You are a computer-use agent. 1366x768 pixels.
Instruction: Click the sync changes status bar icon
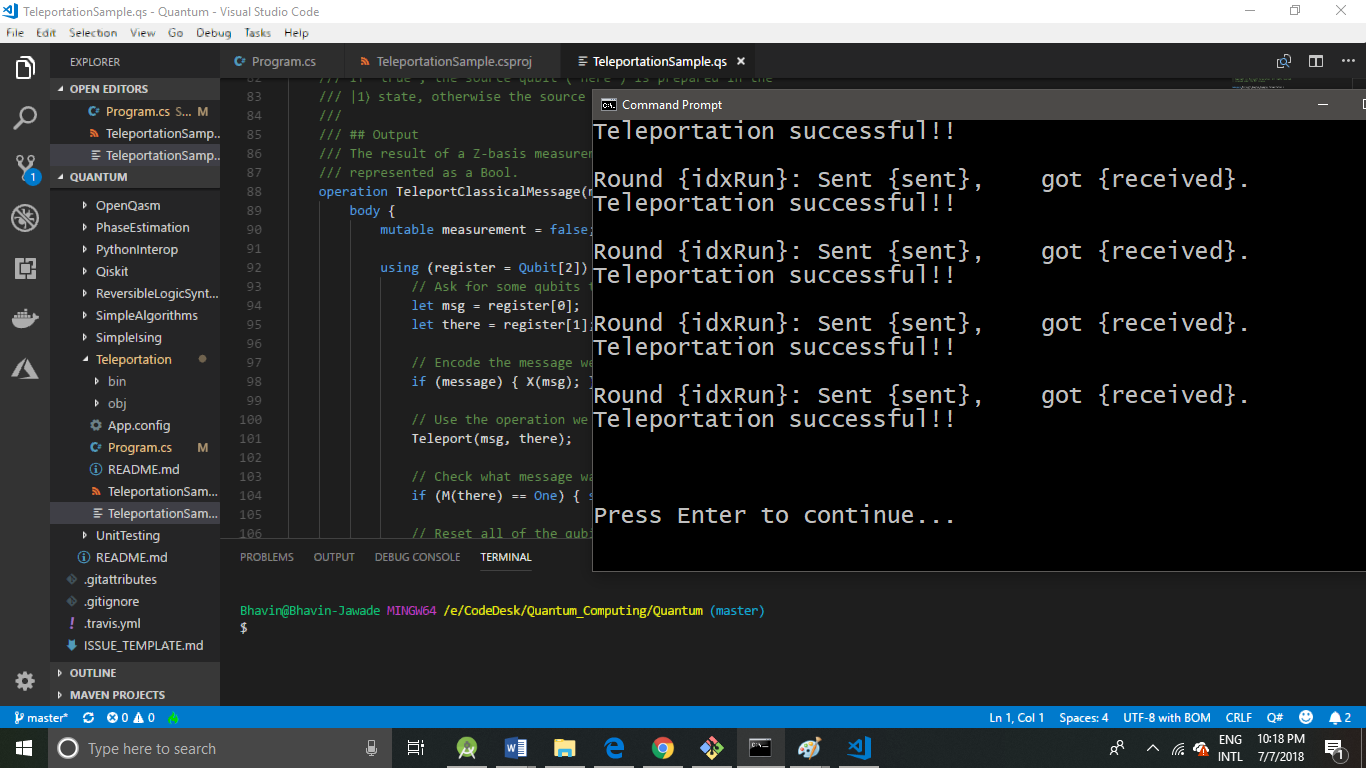[88, 718]
